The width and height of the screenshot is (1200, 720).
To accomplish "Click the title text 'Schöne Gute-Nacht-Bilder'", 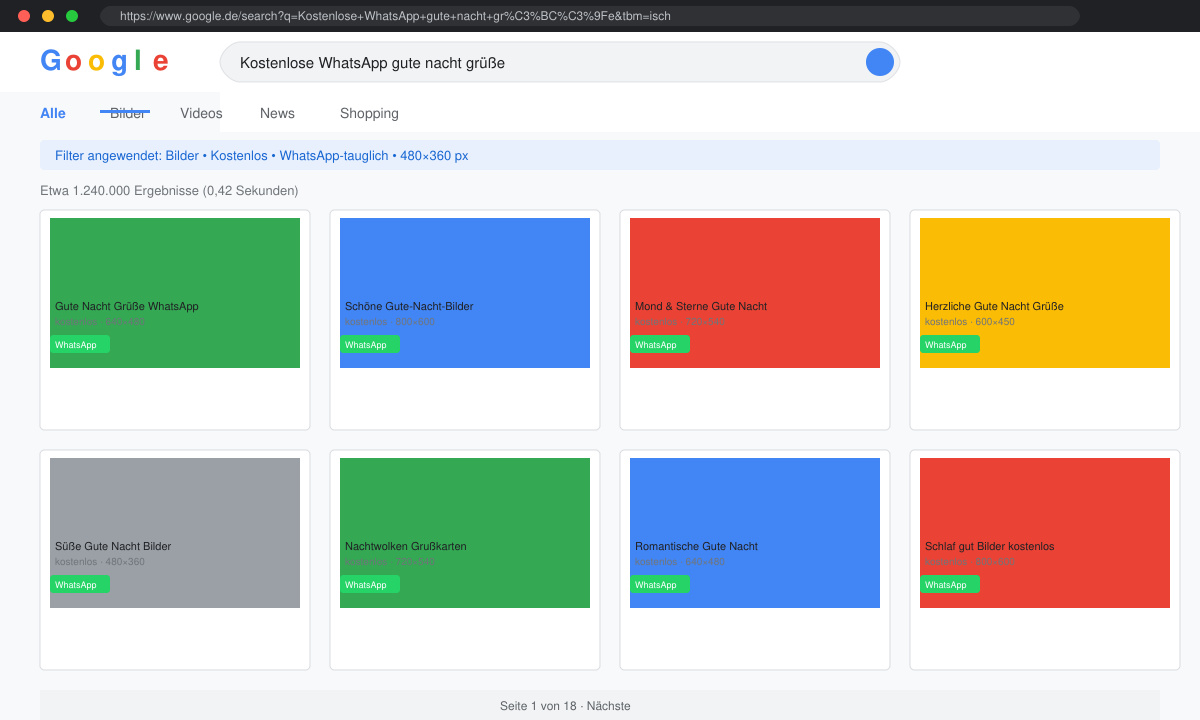I will (409, 306).
